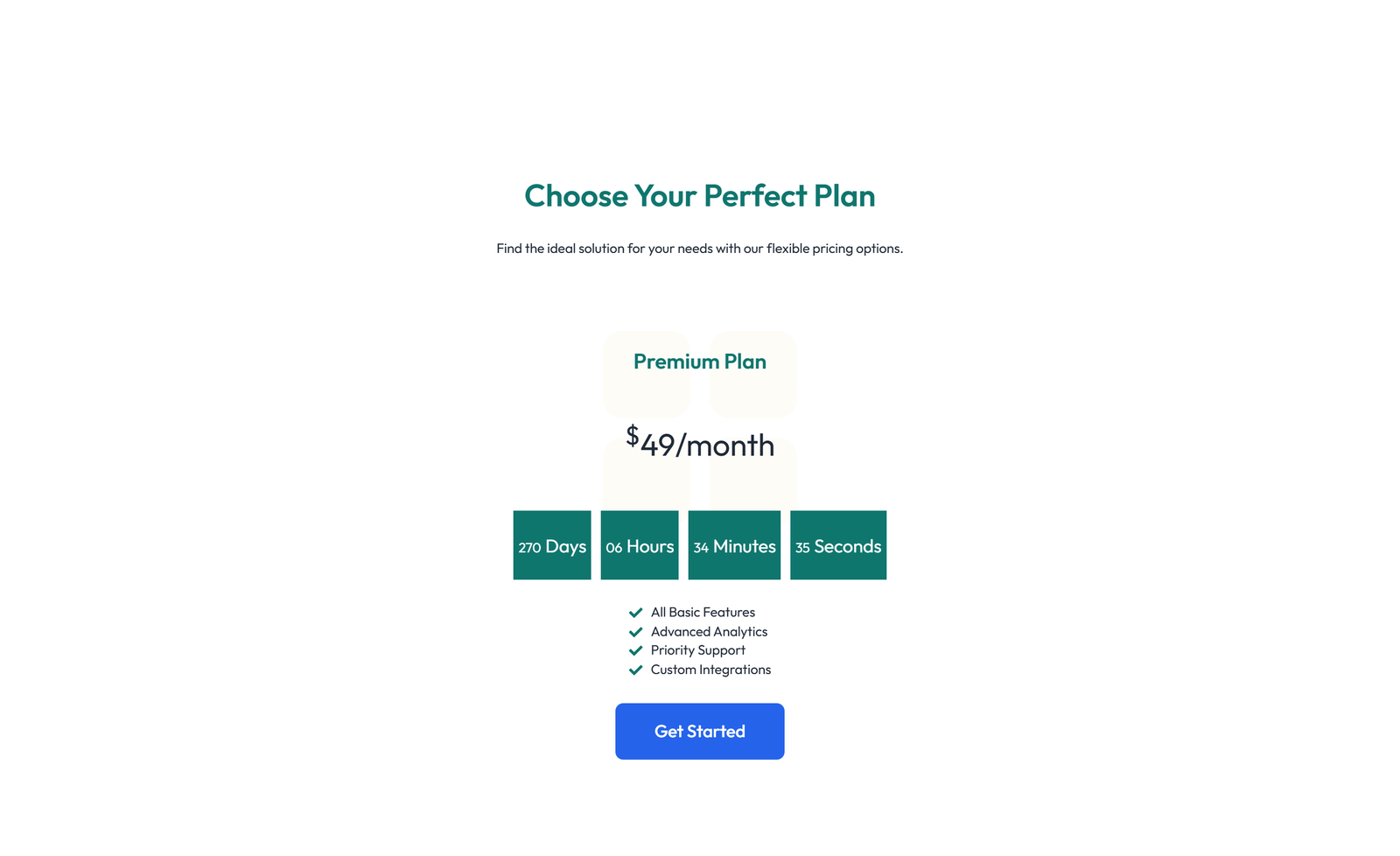Click the checkmark beside All Basic Features

[636, 613]
